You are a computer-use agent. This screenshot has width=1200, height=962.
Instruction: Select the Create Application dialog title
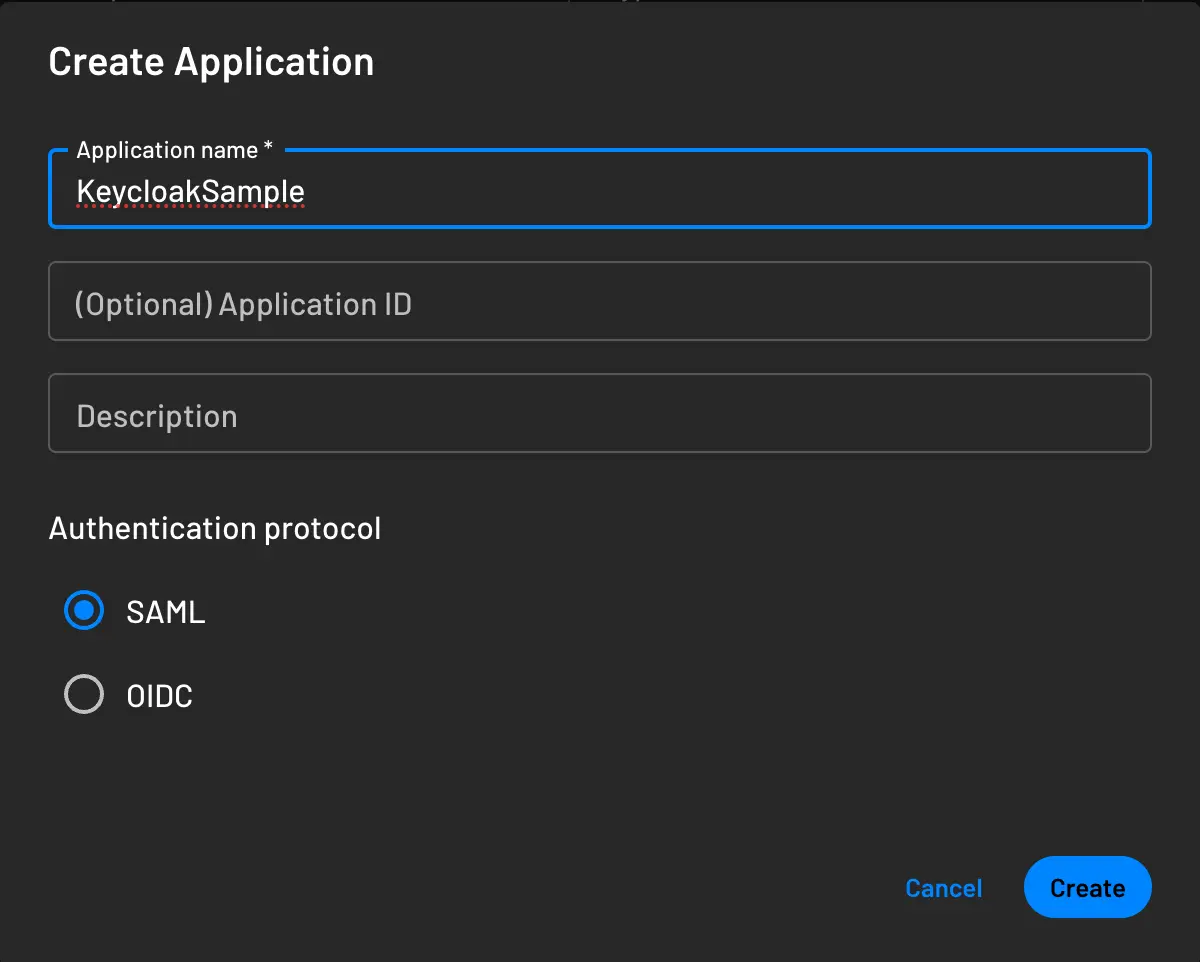click(211, 61)
